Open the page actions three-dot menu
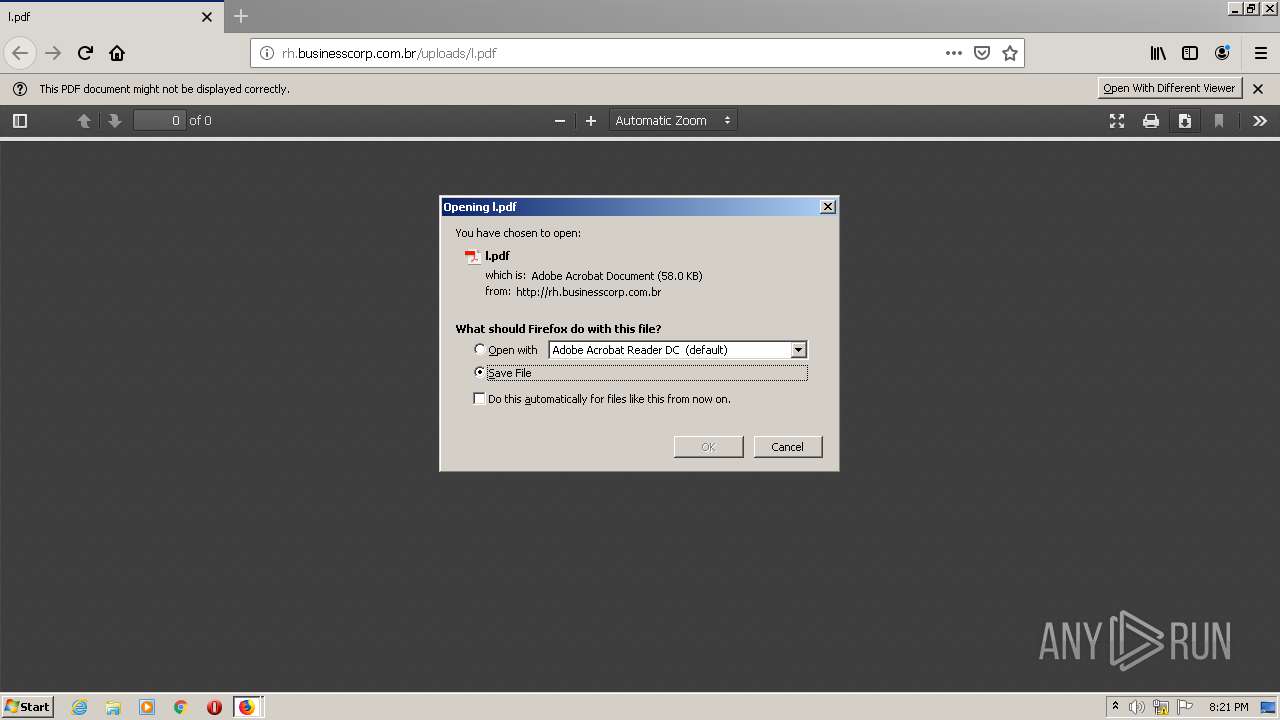Image resolution: width=1280 pixels, height=720 pixels. 954,53
